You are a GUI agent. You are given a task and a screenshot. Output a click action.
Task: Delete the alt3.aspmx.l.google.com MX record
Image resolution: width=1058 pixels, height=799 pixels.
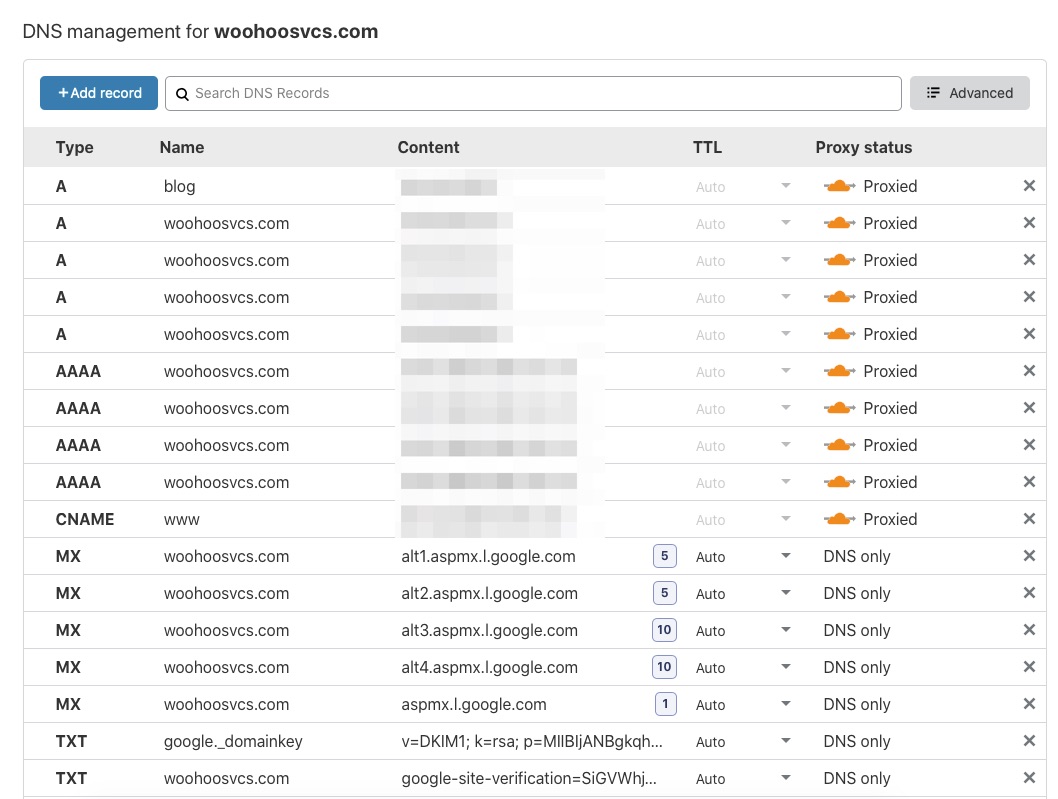pyautogui.click(x=1029, y=630)
